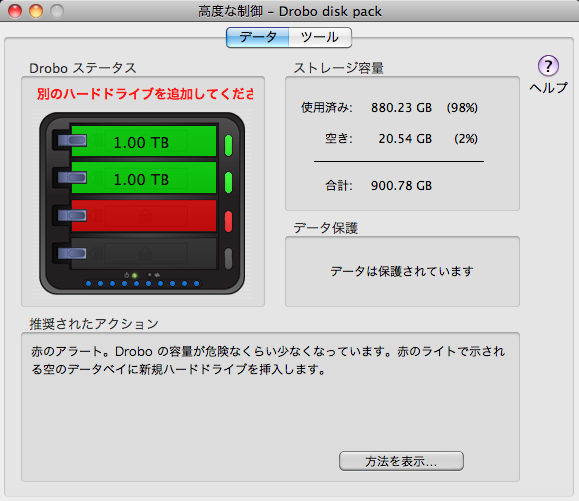The image size is (579, 501).
Task: Click the drive latch on the red bay
Action: pyautogui.click(x=72, y=215)
